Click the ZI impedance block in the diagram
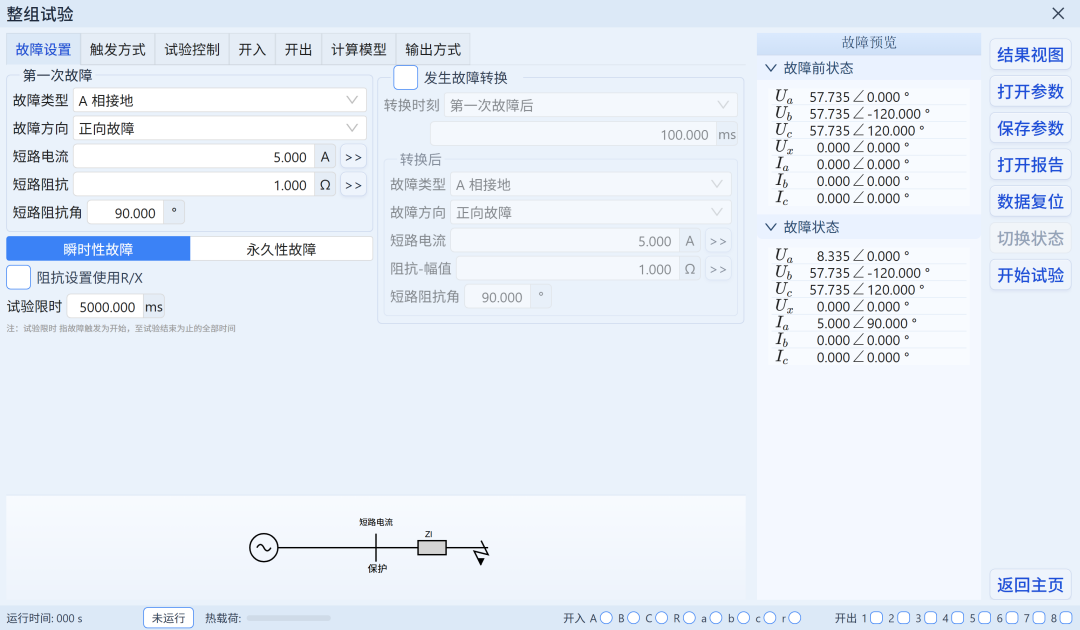 pyautogui.click(x=432, y=548)
